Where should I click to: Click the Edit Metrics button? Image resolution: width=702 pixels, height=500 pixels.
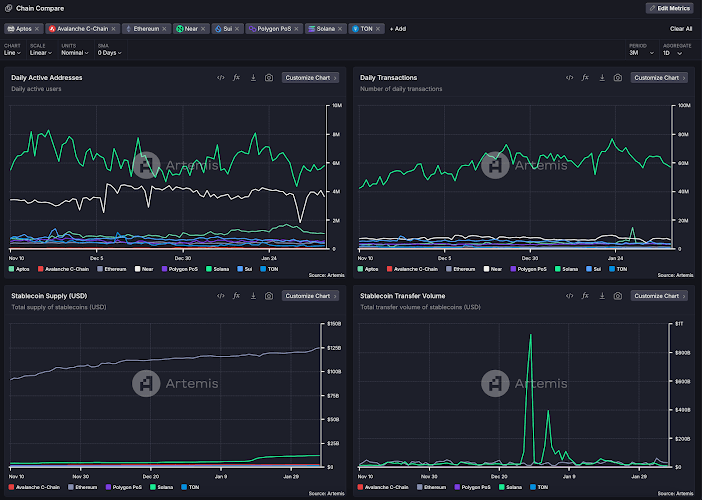point(669,8)
